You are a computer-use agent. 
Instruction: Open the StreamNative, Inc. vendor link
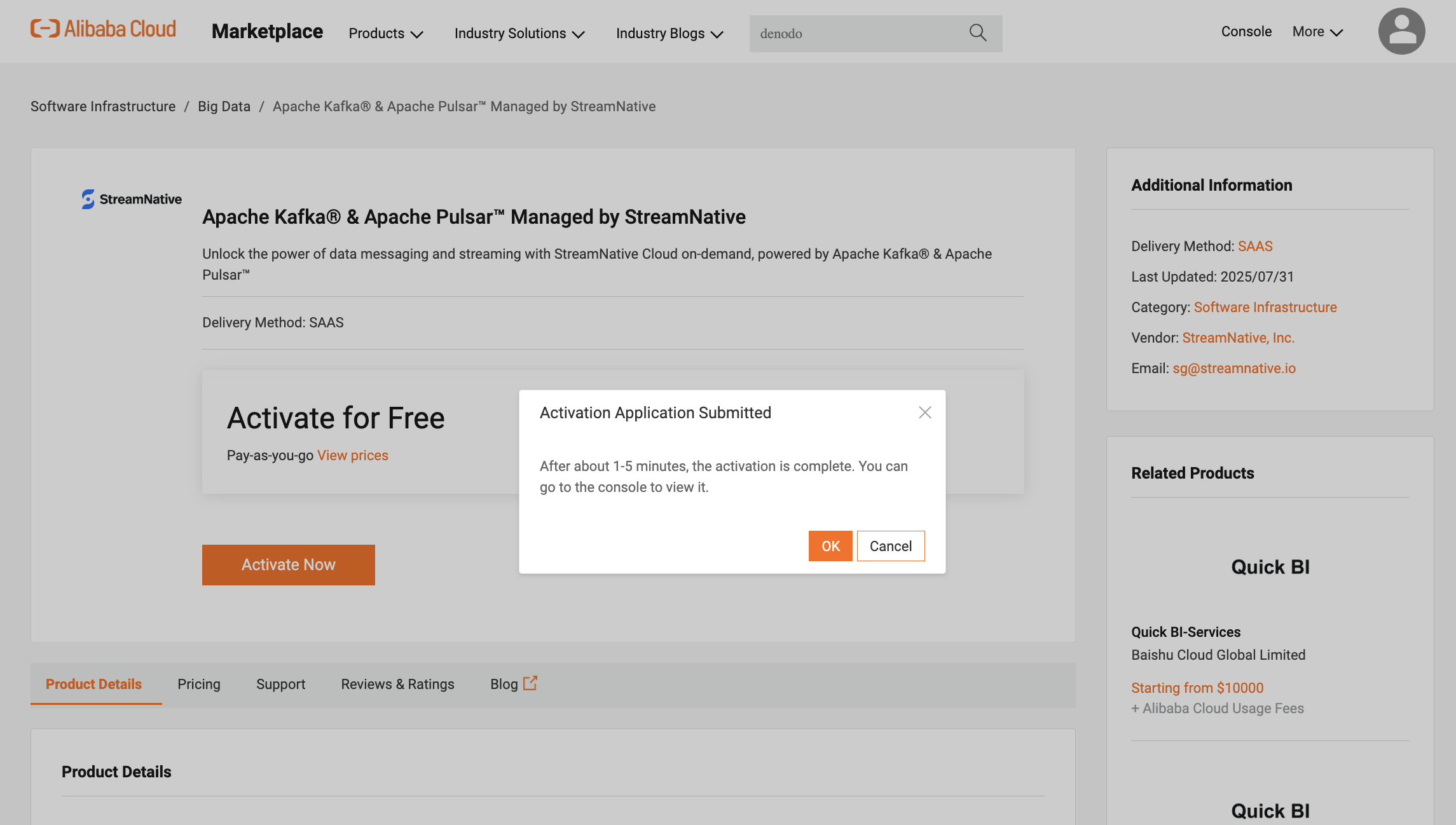pyautogui.click(x=1239, y=337)
